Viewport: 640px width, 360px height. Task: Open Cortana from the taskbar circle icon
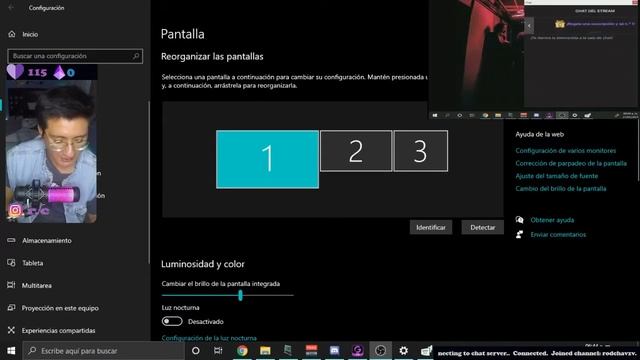(196, 351)
